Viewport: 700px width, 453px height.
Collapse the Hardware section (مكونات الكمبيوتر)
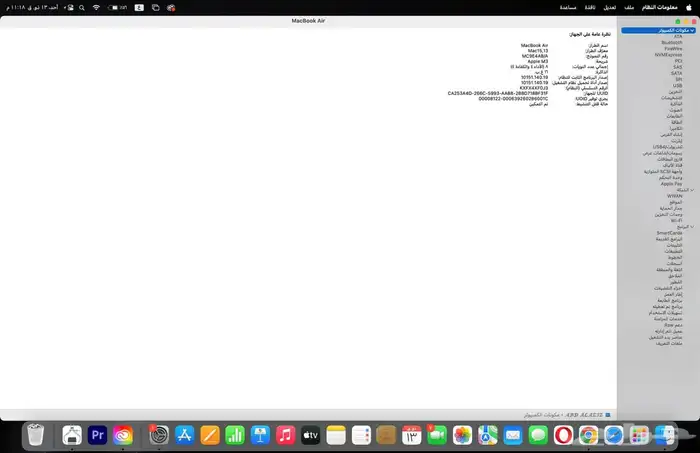point(693,31)
